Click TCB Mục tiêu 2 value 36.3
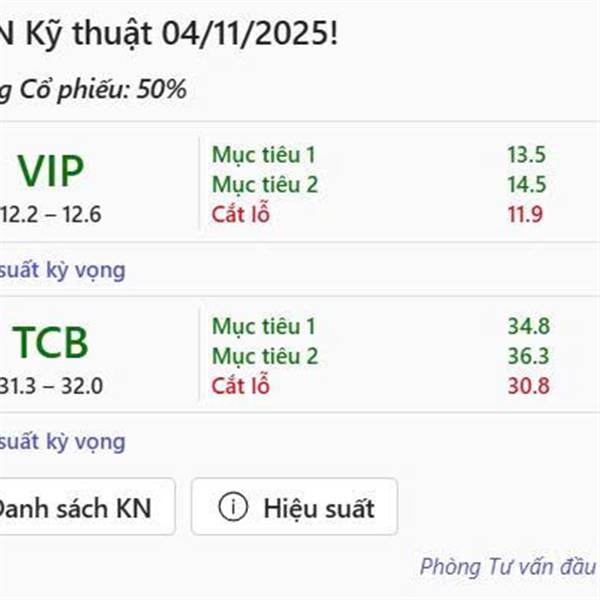 click(x=528, y=356)
